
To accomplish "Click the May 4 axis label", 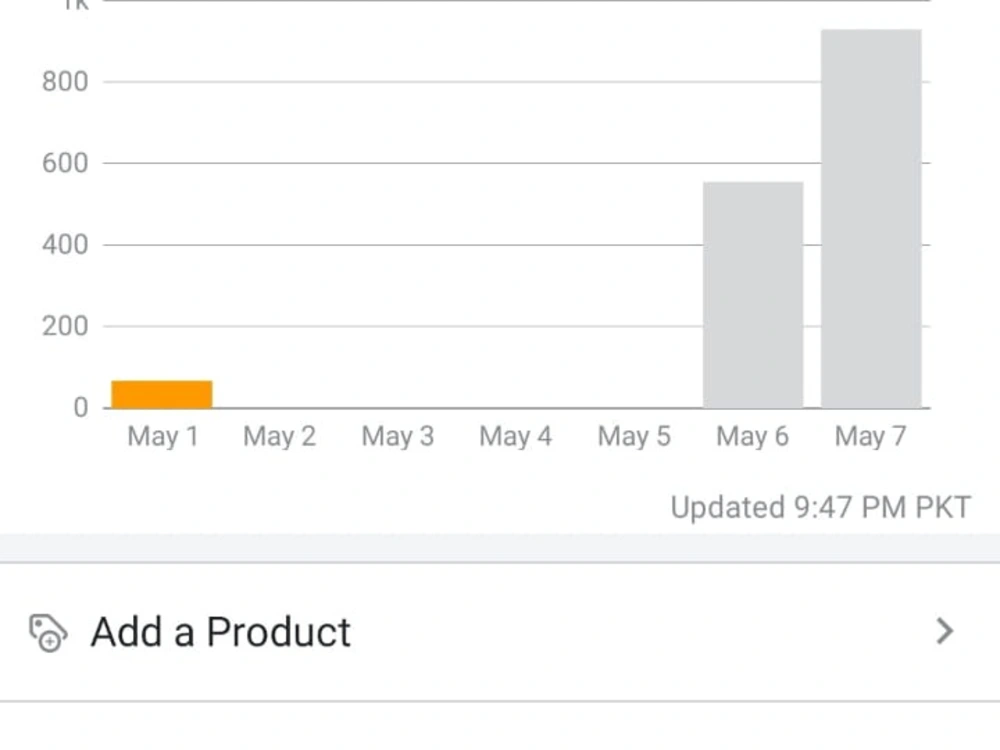I will (x=515, y=437).
